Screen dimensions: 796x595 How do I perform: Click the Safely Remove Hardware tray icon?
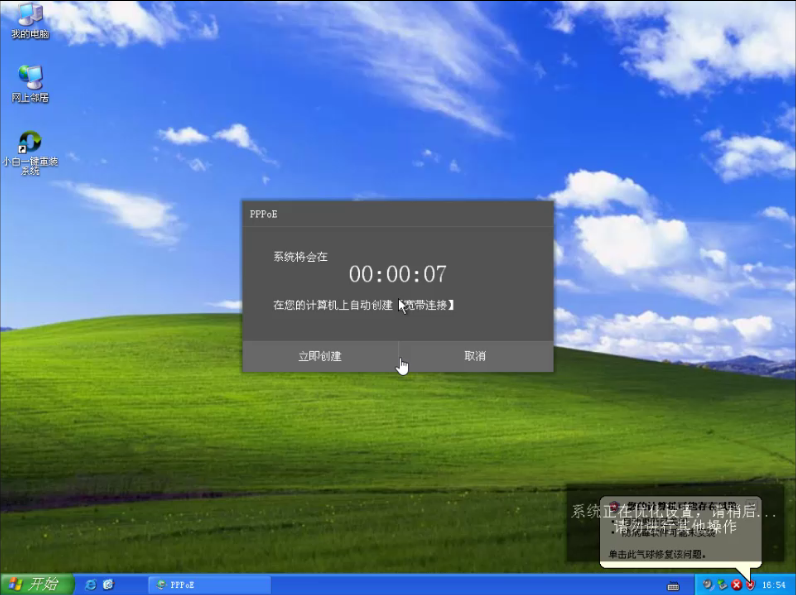722,584
